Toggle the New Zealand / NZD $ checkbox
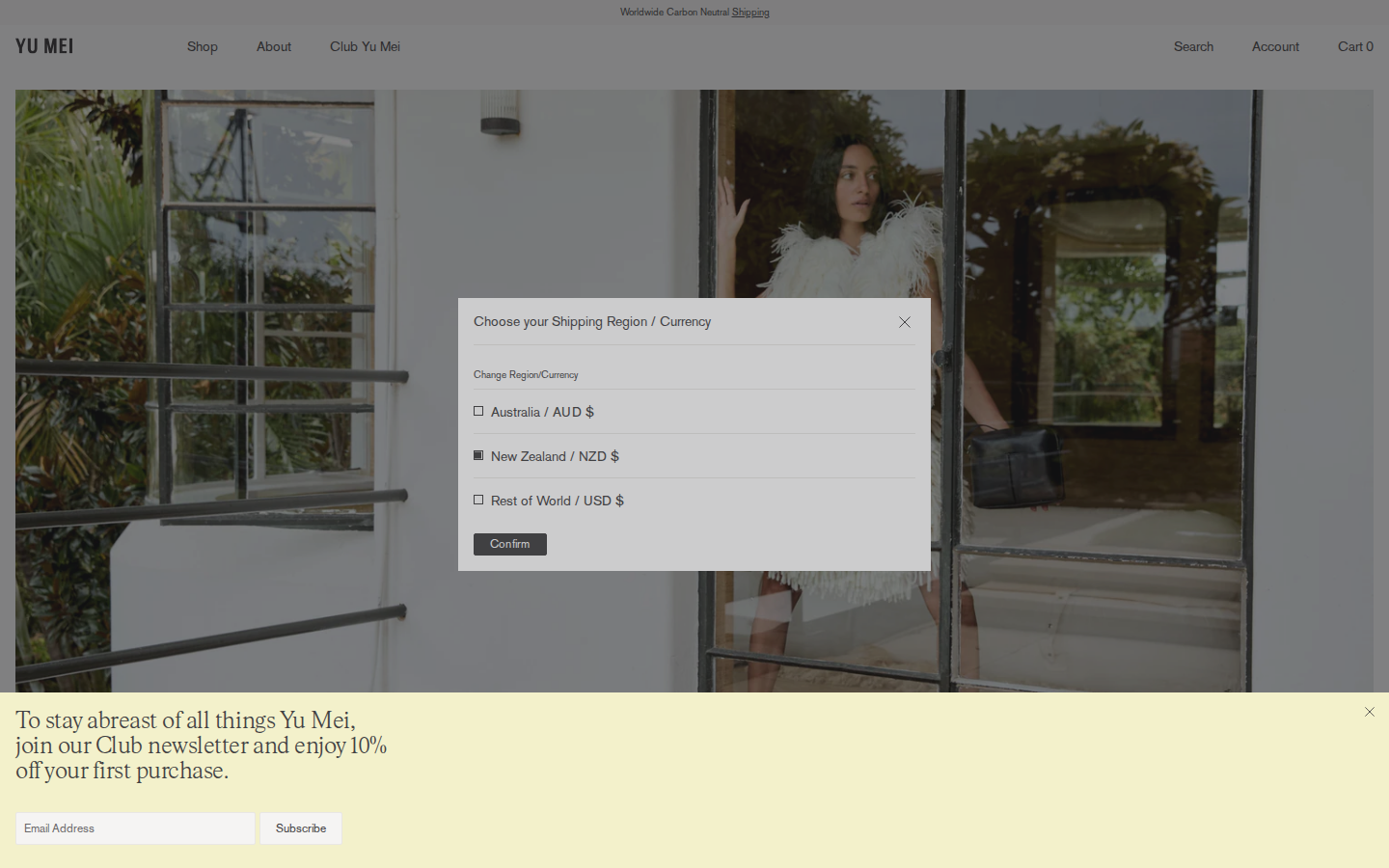This screenshot has height=868, width=1389. [x=478, y=456]
